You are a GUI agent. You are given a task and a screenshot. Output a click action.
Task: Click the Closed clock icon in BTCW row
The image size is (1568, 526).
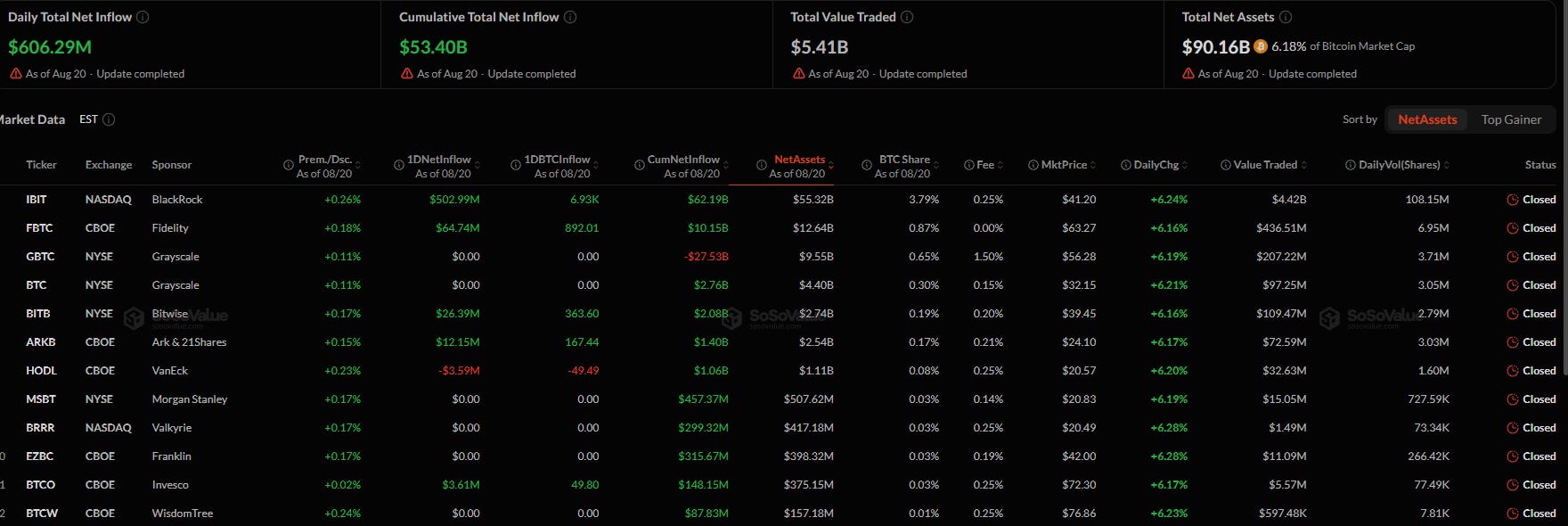coord(1513,514)
